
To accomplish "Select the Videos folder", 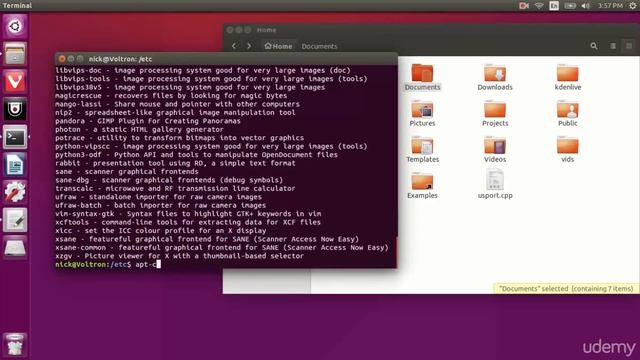I will coord(495,149).
